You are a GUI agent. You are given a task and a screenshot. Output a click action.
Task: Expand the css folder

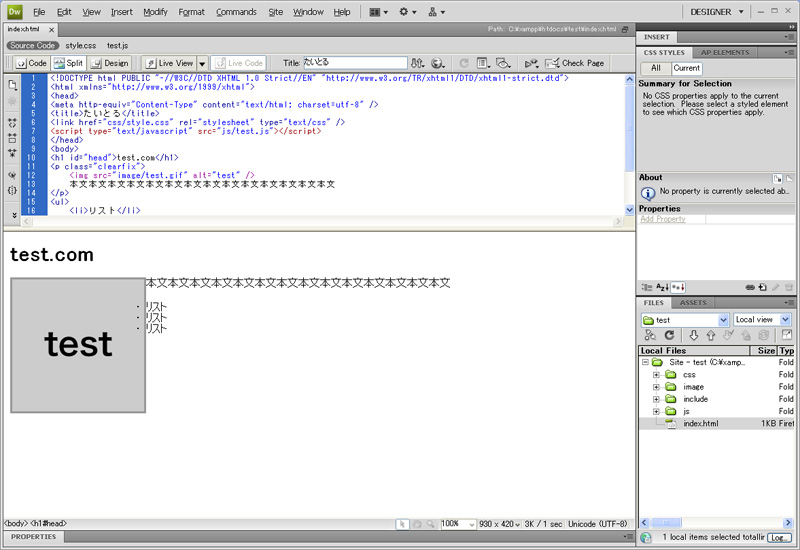coord(656,374)
